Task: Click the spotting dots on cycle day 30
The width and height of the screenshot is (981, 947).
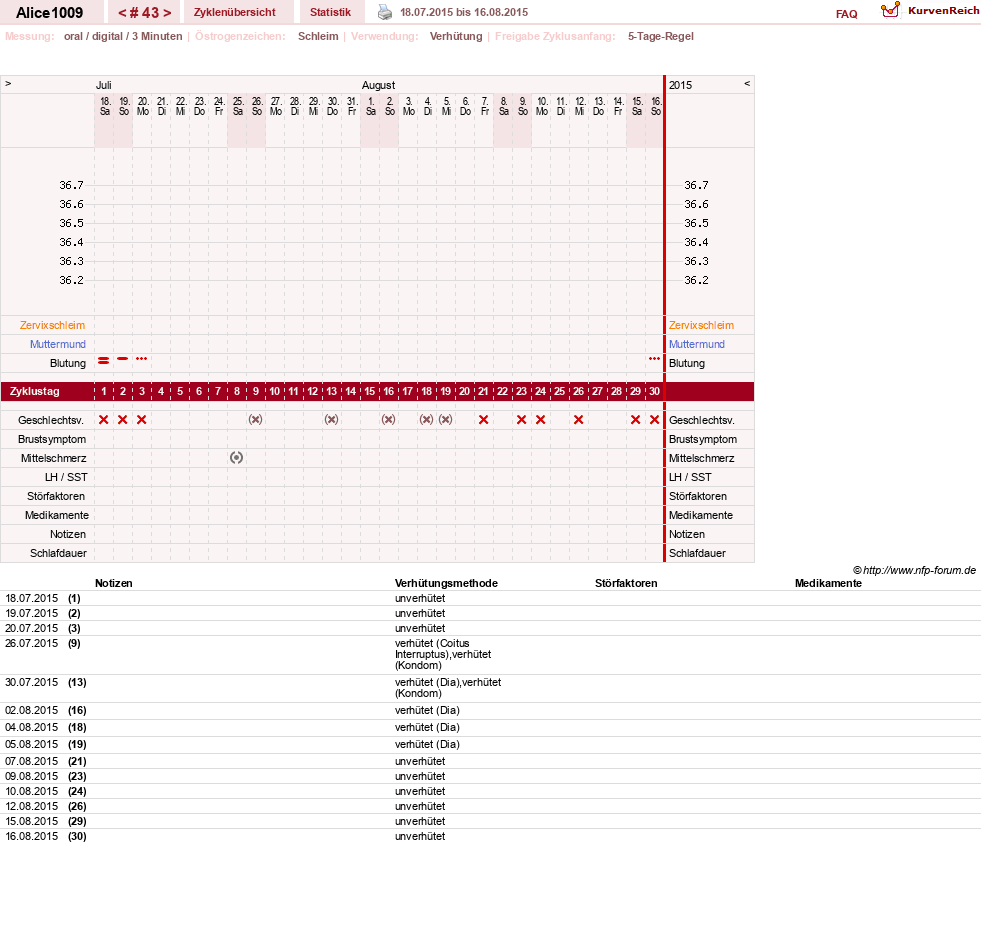Action: 654,358
